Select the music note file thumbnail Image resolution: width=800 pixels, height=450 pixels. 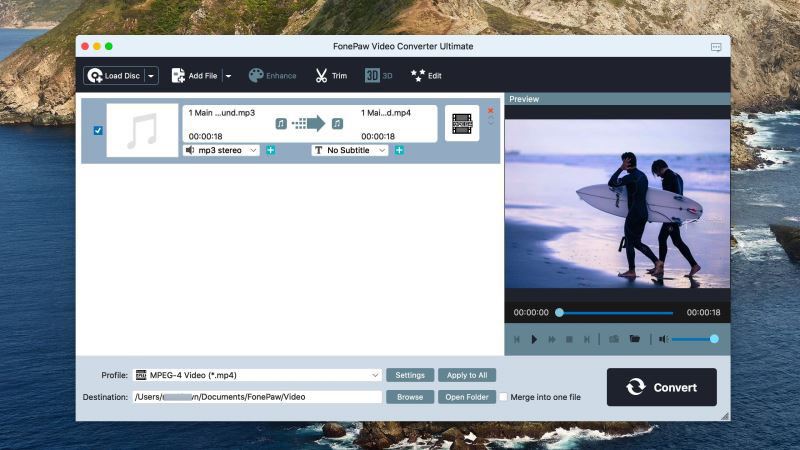pos(142,131)
